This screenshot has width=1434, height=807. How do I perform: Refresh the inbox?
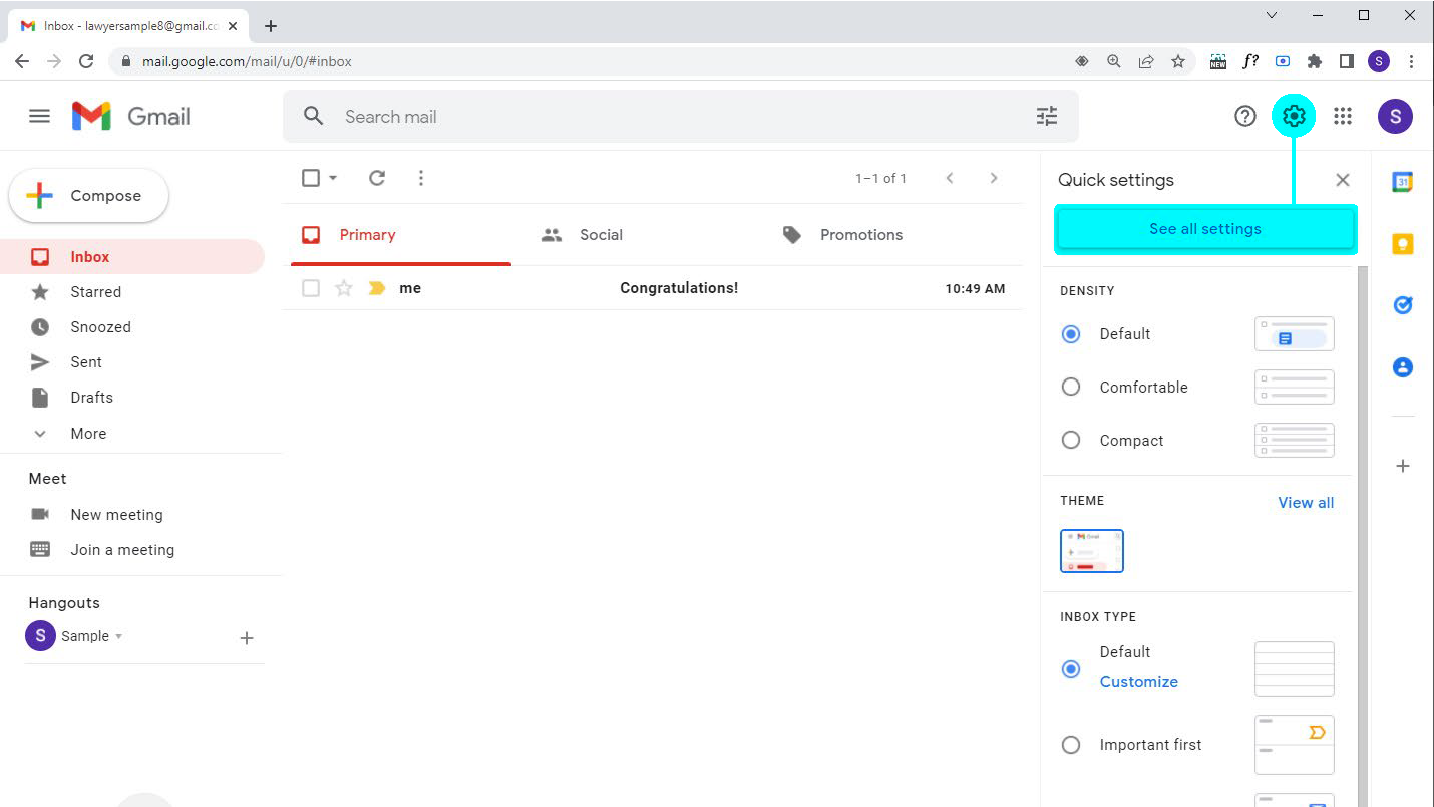377,177
